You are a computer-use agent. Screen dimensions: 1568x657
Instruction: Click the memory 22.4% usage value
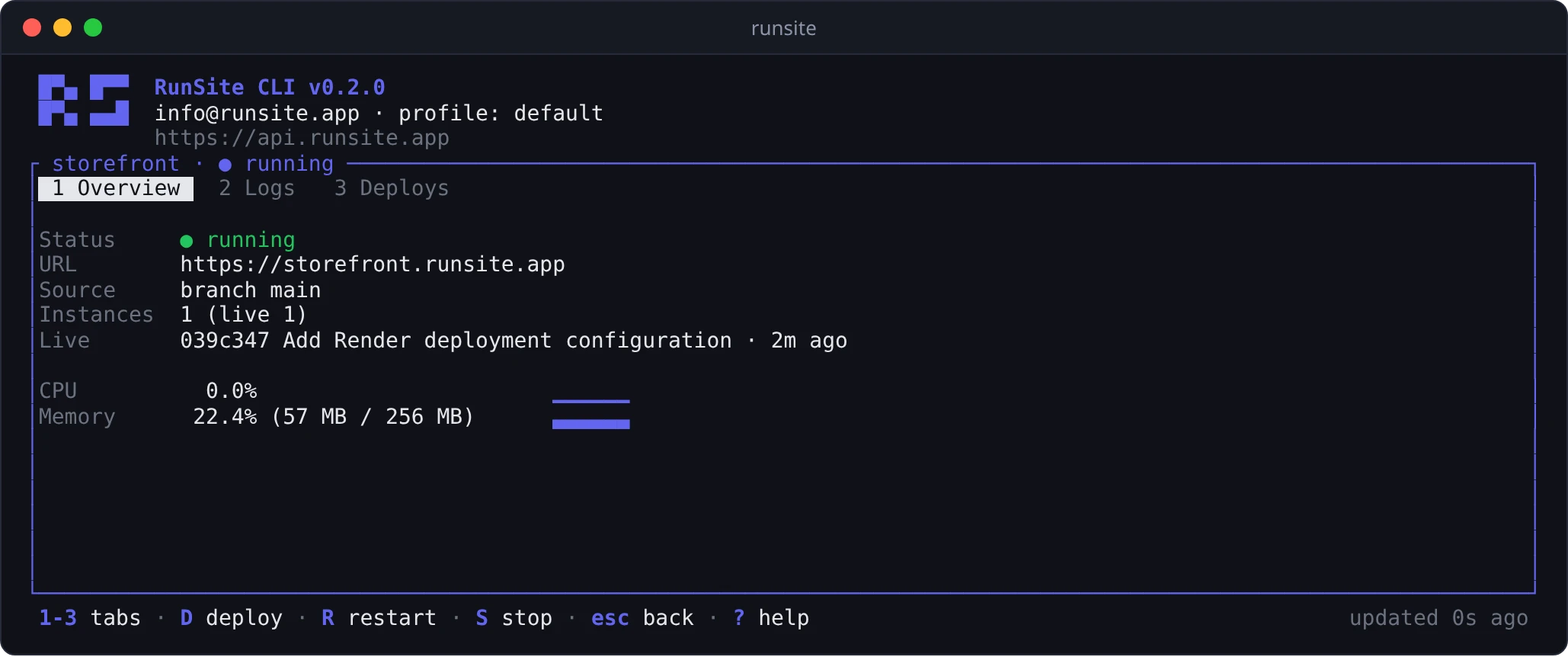225,417
